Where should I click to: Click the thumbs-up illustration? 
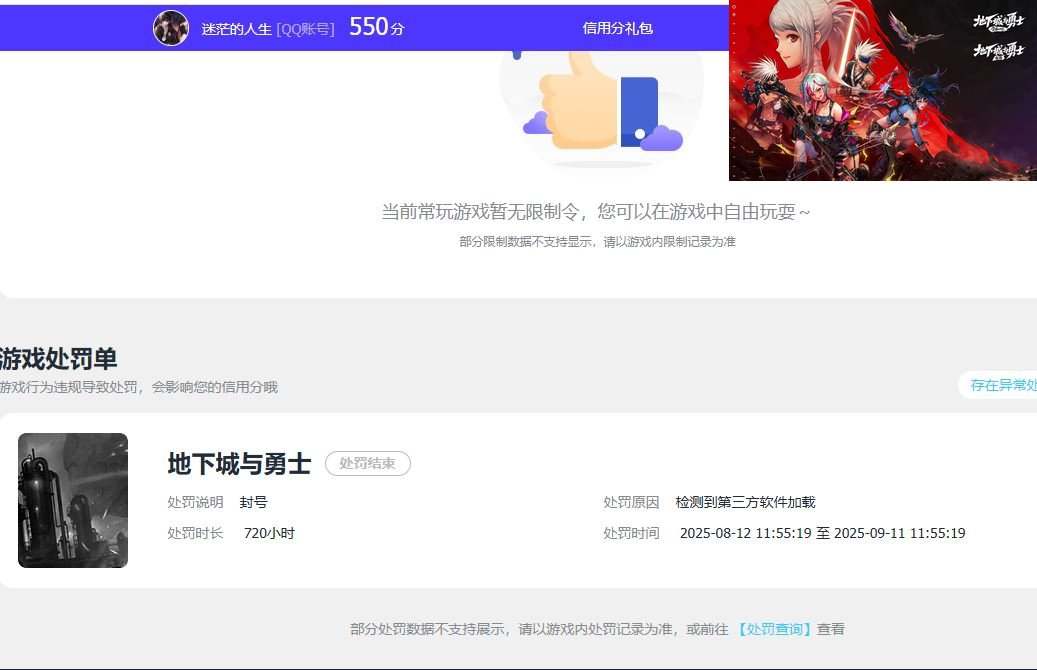602,109
